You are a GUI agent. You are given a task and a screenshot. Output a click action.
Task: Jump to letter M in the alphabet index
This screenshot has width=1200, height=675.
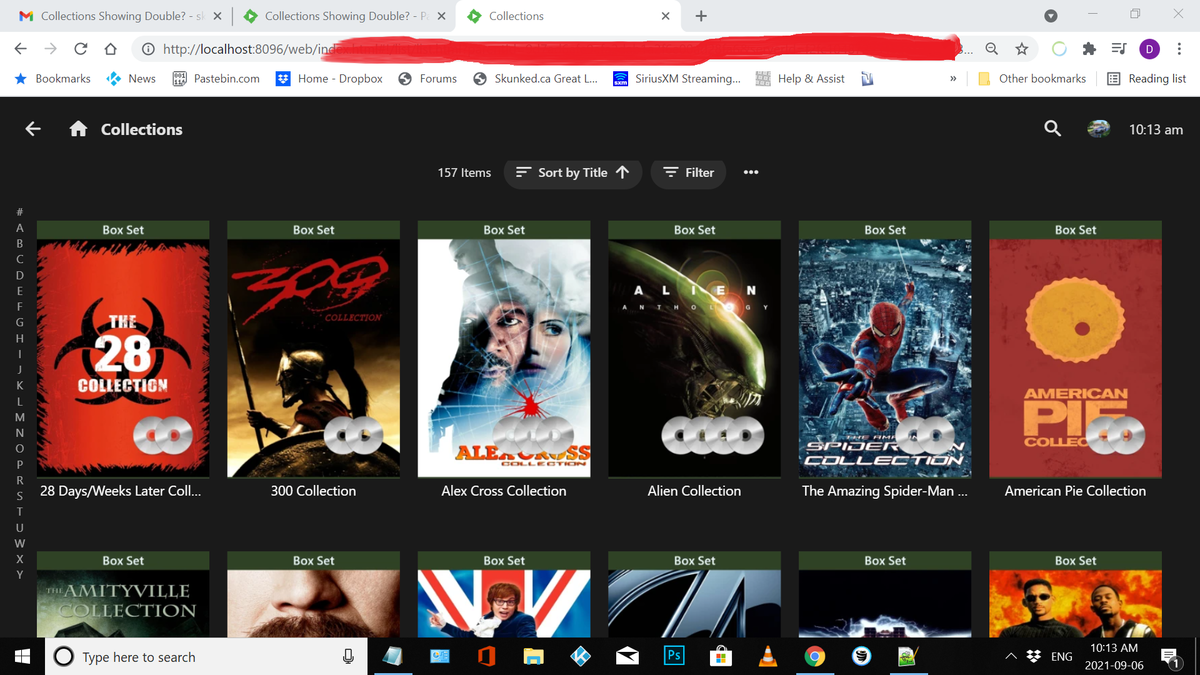pos(19,417)
